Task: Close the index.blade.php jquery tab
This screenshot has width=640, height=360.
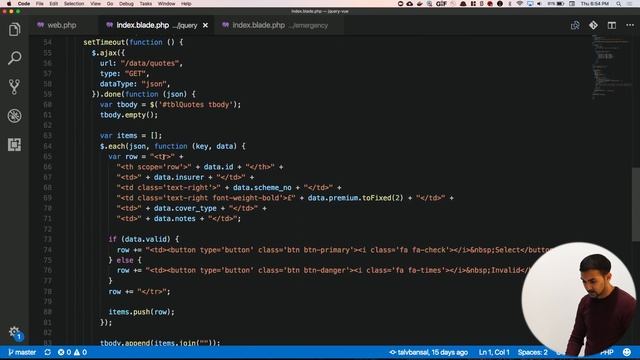Action: click(x=205, y=25)
